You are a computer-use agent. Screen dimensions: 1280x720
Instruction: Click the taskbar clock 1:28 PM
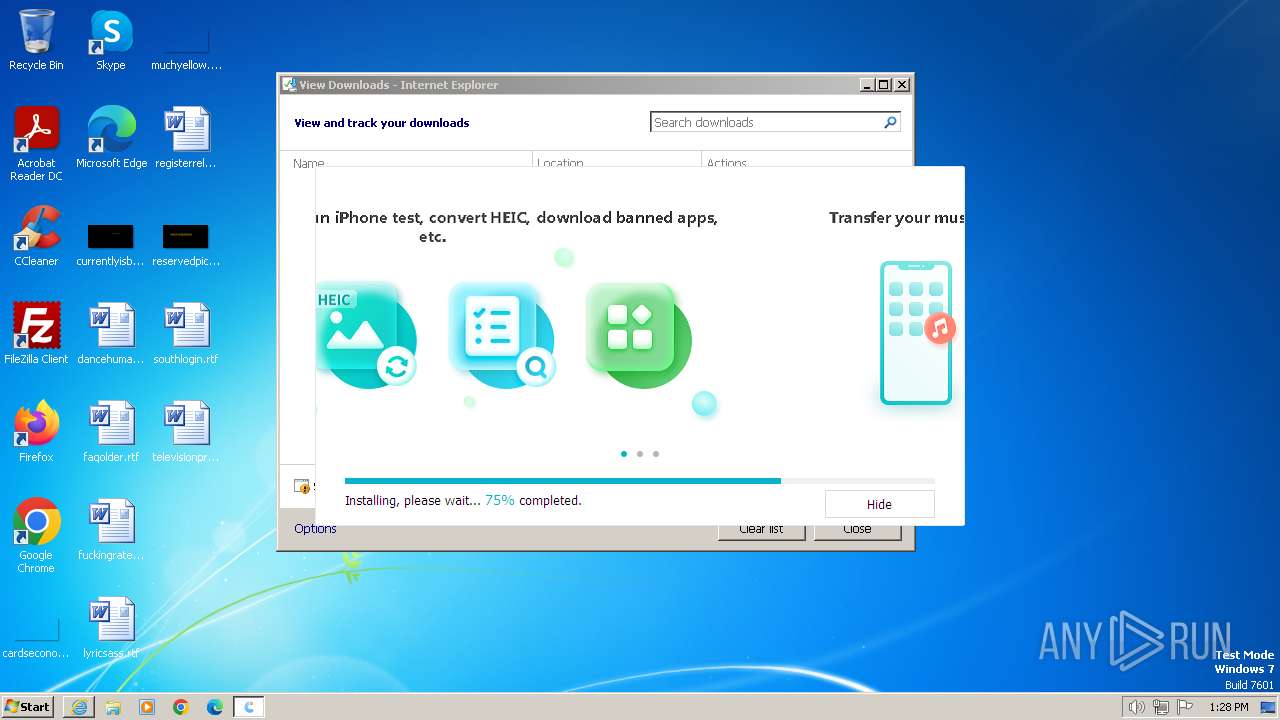tap(1229, 707)
